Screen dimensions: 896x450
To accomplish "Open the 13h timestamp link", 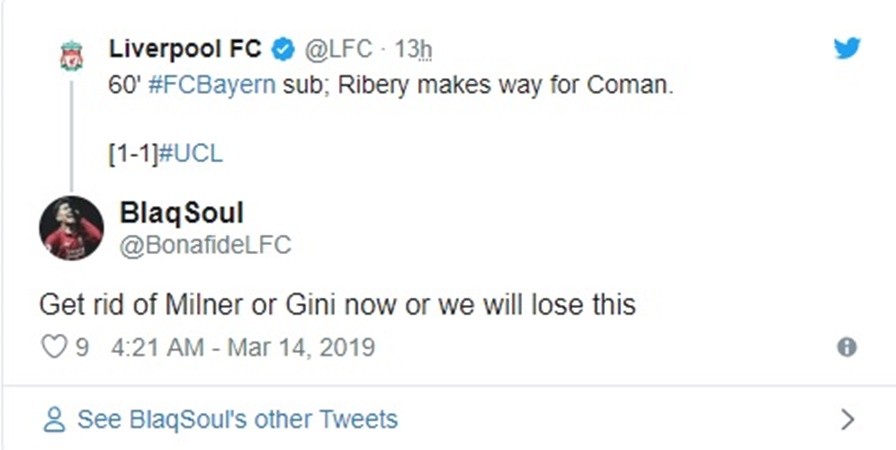I will (x=412, y=49).
